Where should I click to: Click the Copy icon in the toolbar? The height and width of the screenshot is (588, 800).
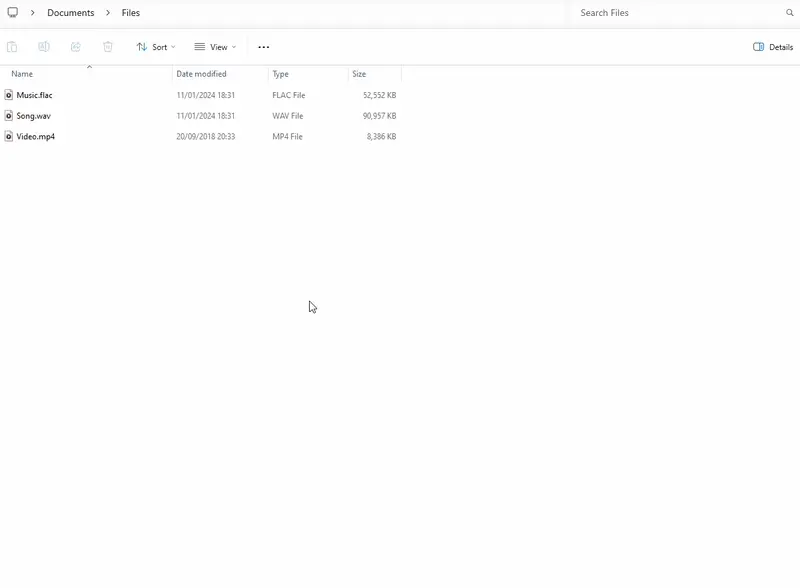pos(14,47)
